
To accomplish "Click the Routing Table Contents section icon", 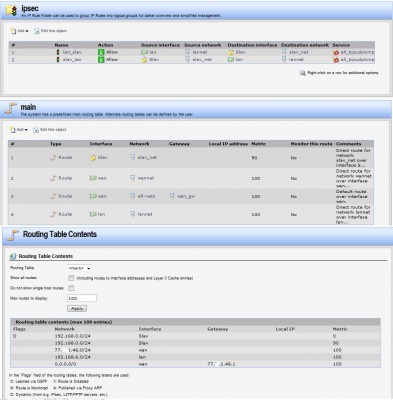I will [x=13, y=256].
